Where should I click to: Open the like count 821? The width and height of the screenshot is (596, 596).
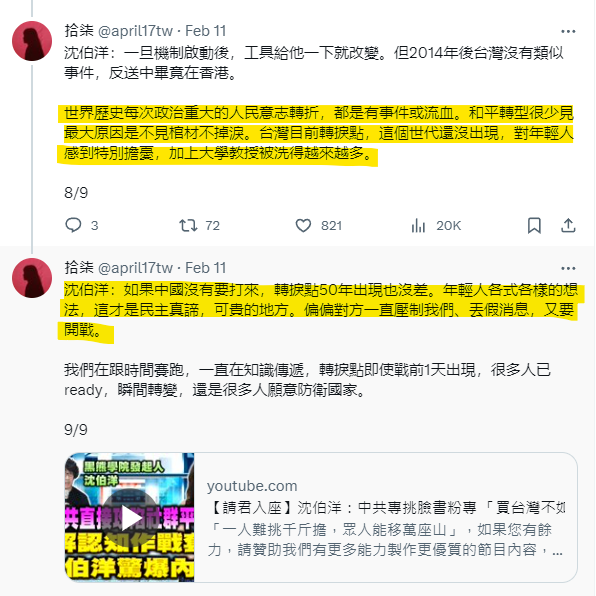click(x=331, y=226)
